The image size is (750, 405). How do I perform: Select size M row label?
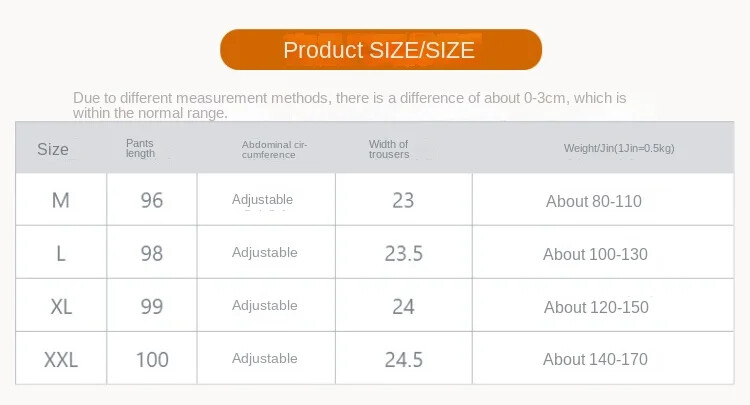click(x=61, y=201)
